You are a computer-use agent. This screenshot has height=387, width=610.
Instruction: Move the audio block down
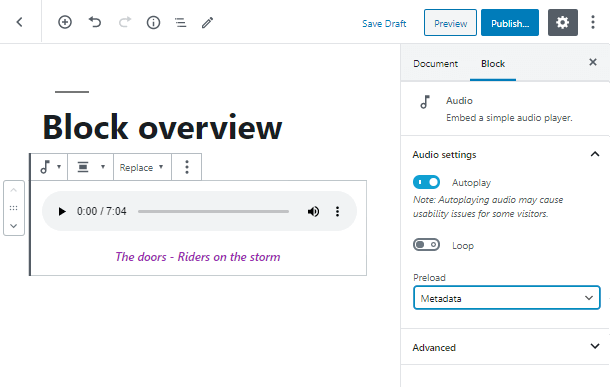pyautogui.click(x=14, y=226)
